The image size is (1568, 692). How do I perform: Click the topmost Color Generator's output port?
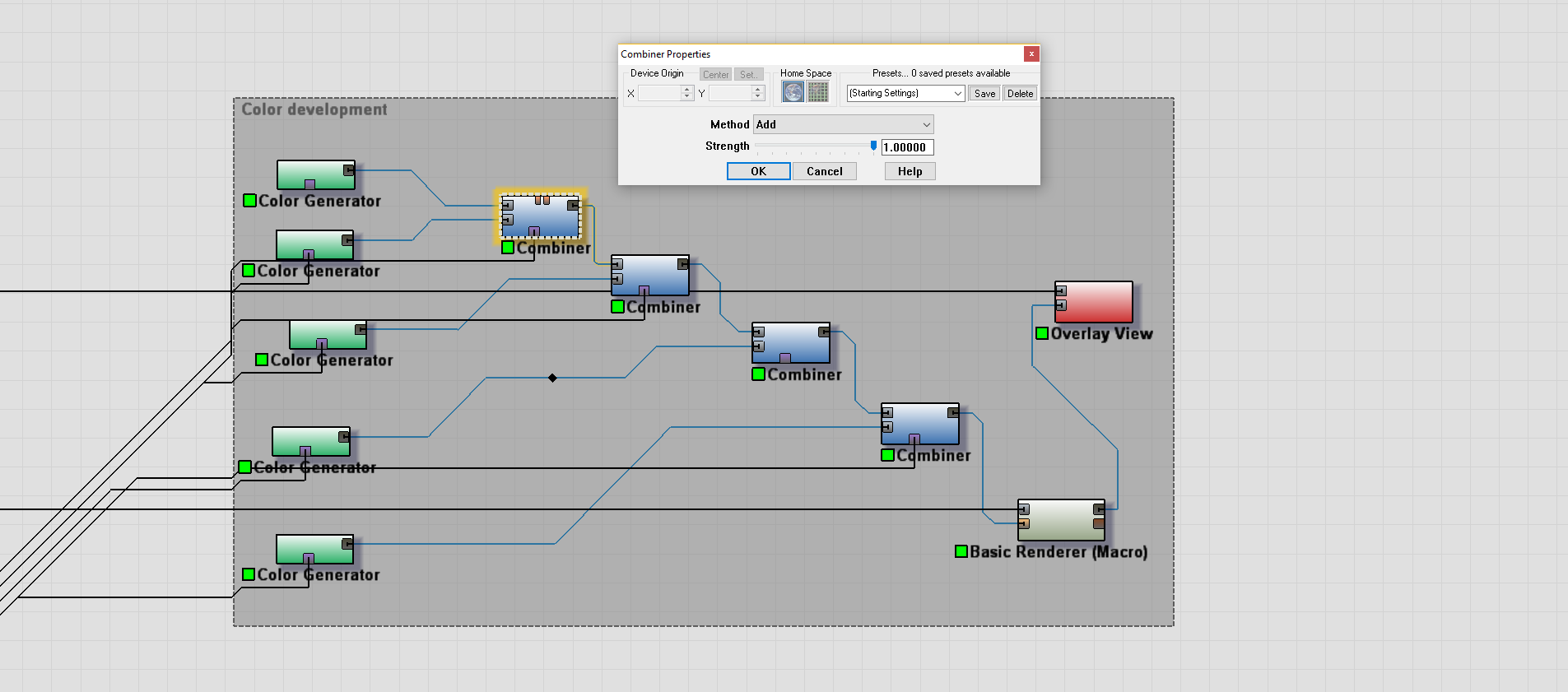(349, 170)
